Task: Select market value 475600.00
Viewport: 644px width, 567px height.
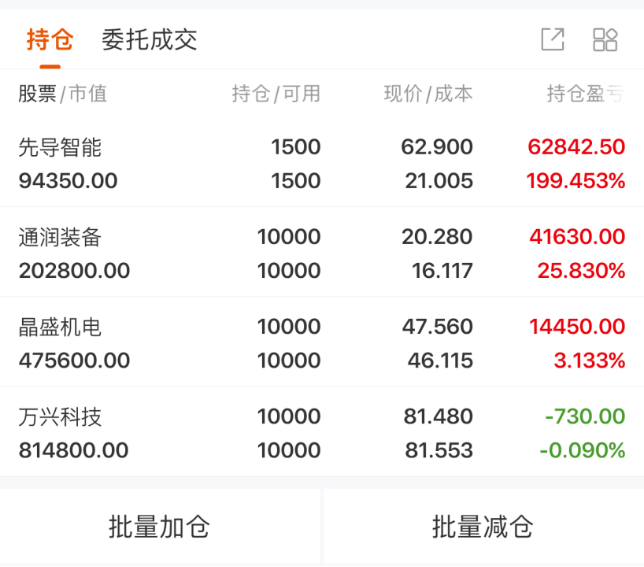Action: 74,360
